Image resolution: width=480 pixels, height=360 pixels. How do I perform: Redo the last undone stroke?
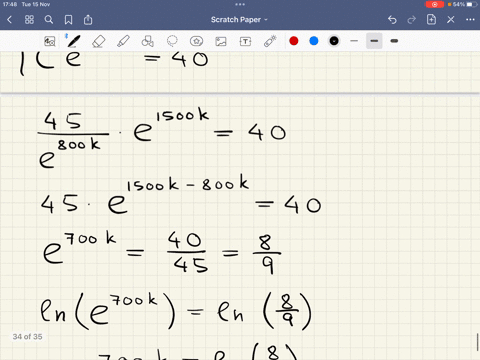[x=412, y=20]
